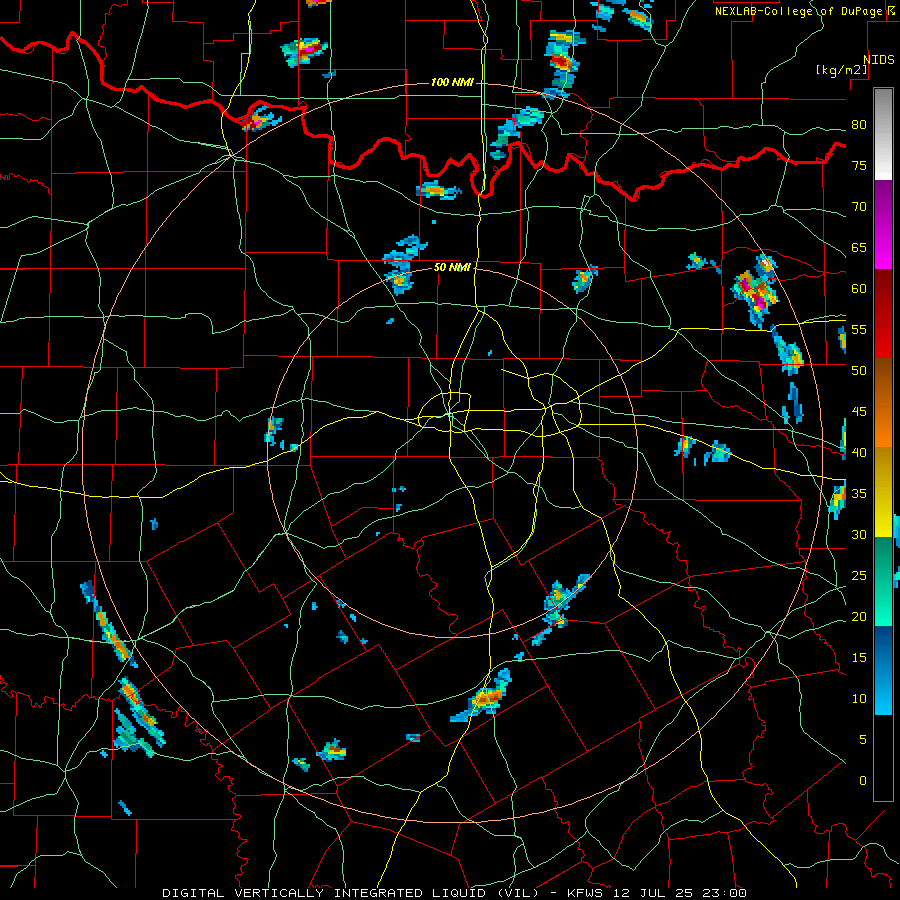This screenshot has width=900, height=900.
Task: Select the 70 value on the scale
Action: click(859, 207)
